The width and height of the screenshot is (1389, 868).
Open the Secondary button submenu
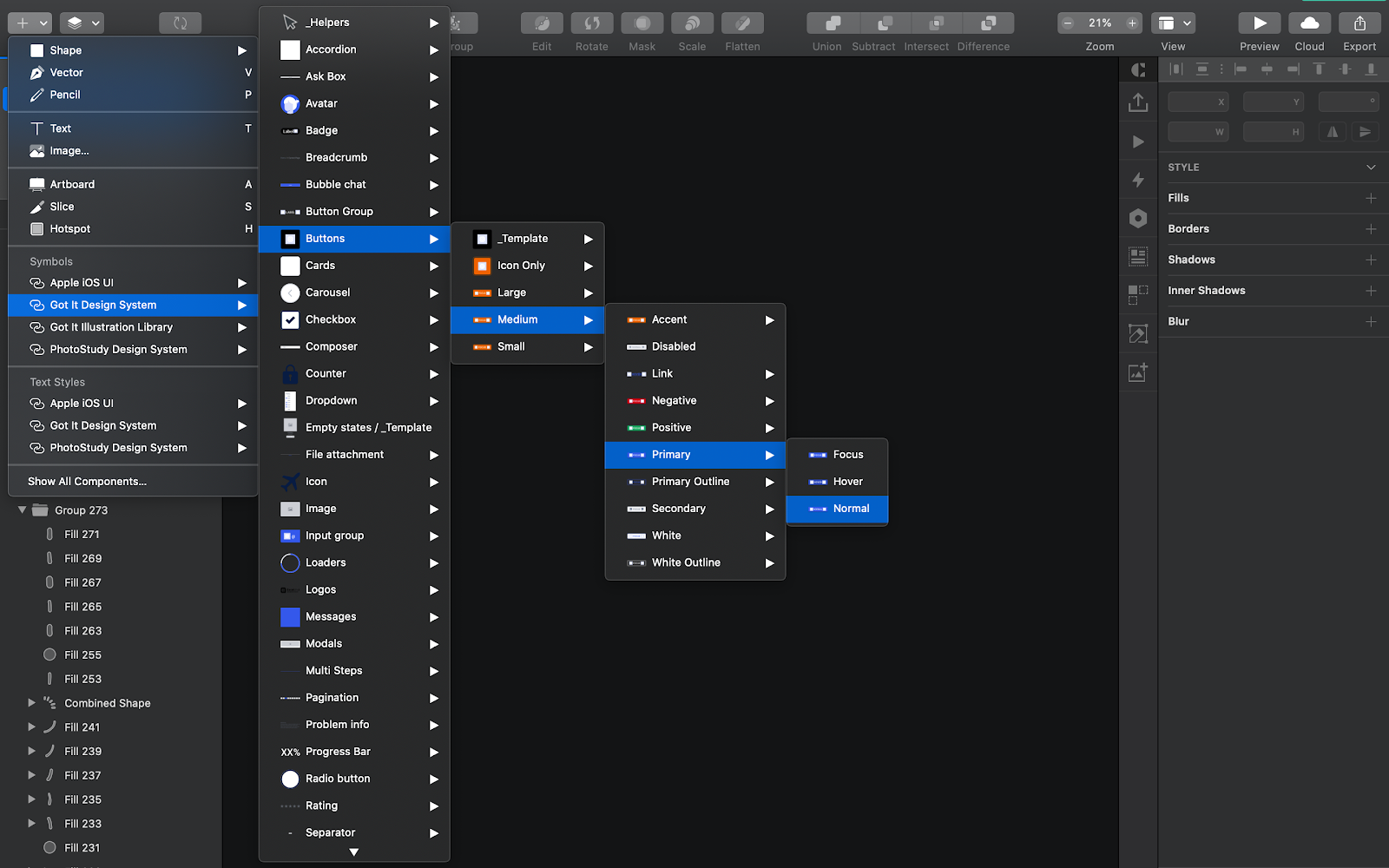tap(694, 509)
